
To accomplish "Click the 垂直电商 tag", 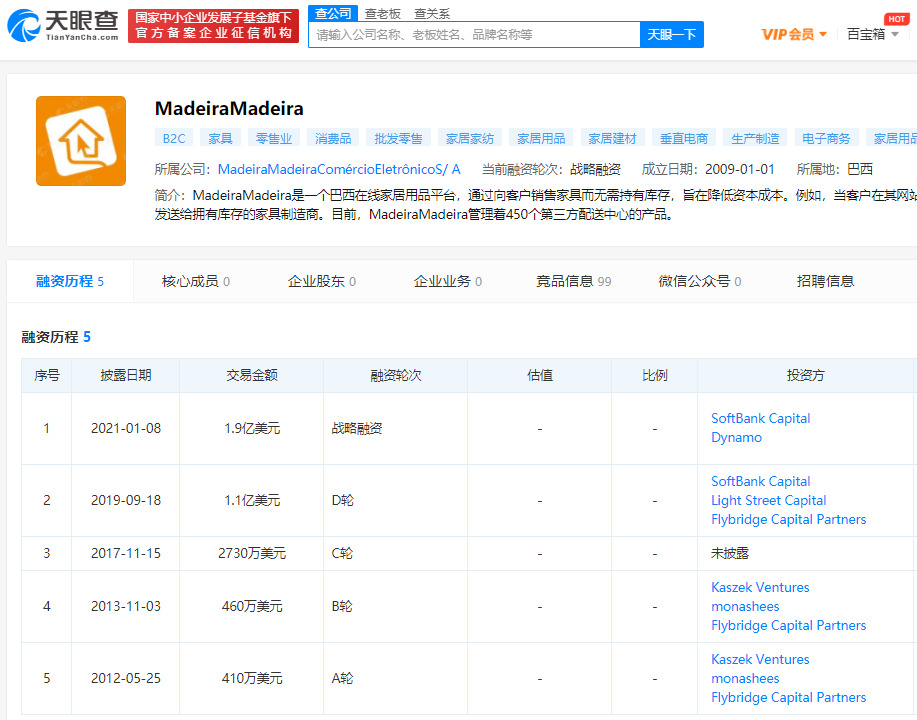I will (684, 139).
